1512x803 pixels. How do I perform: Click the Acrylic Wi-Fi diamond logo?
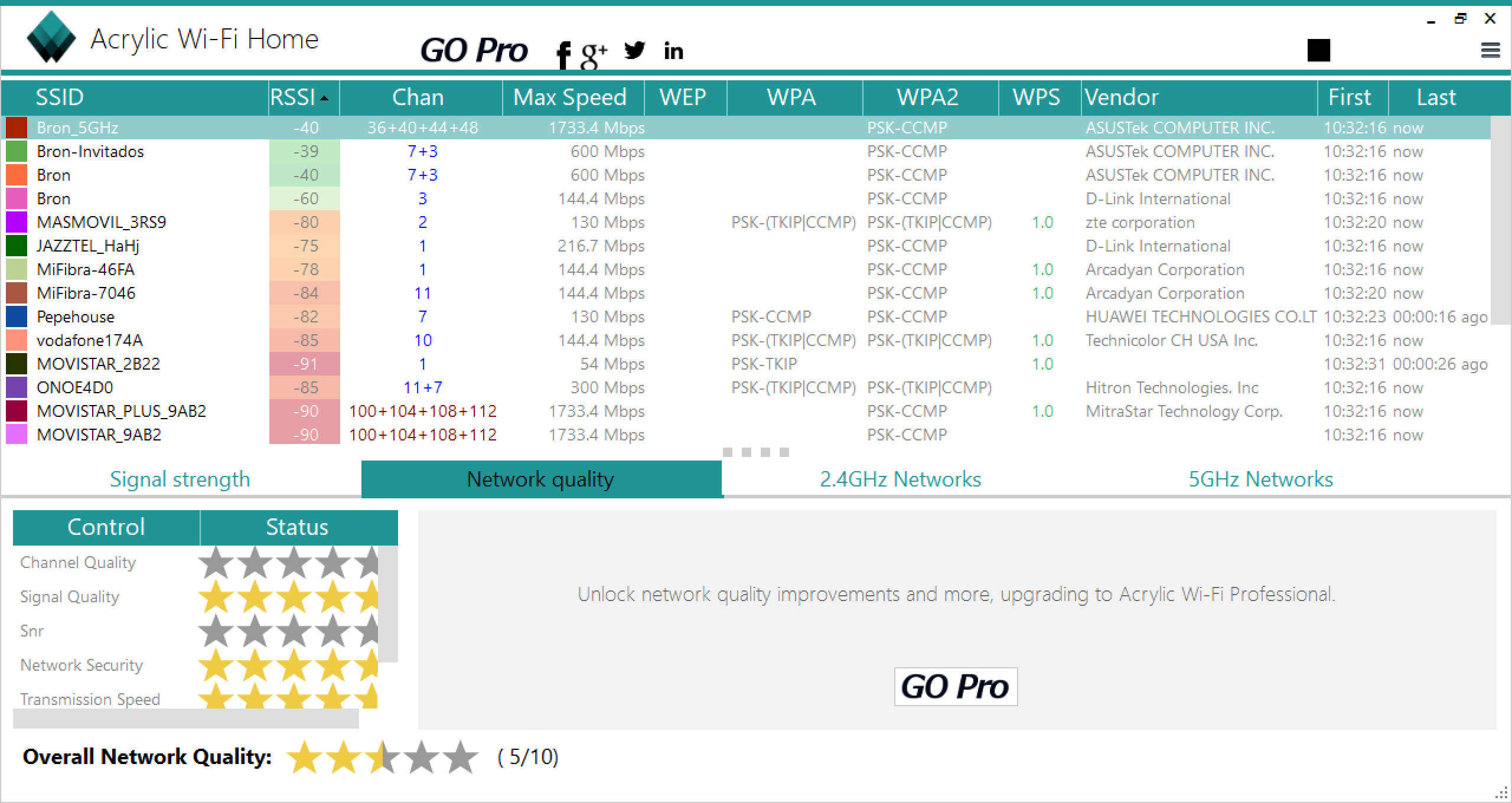pos(51,38)
